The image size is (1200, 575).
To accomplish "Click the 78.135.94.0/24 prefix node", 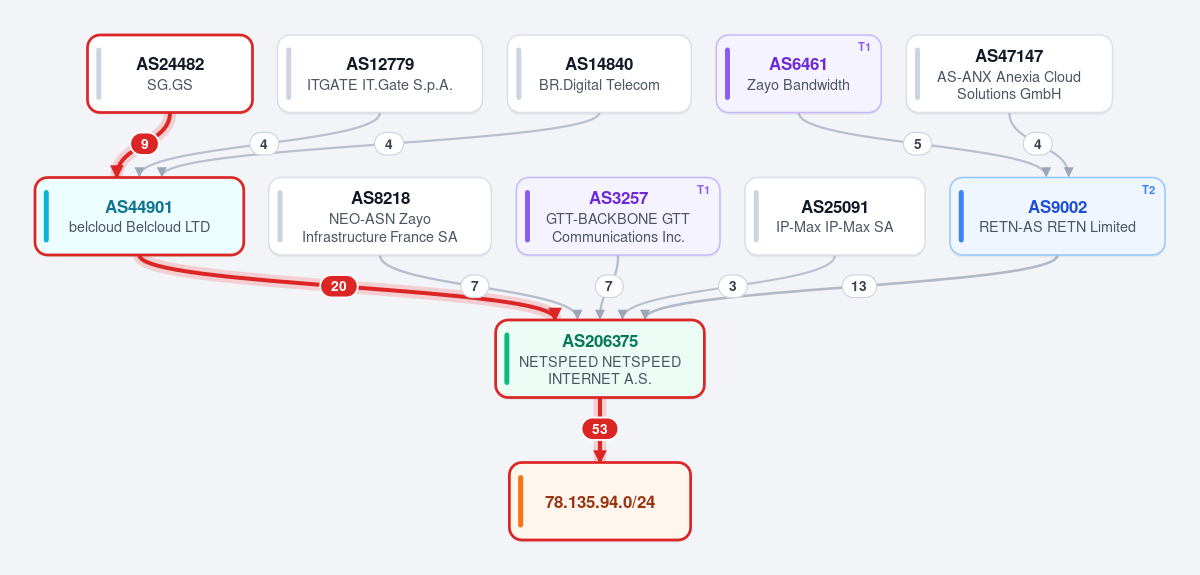I will (x=600, y=501).
